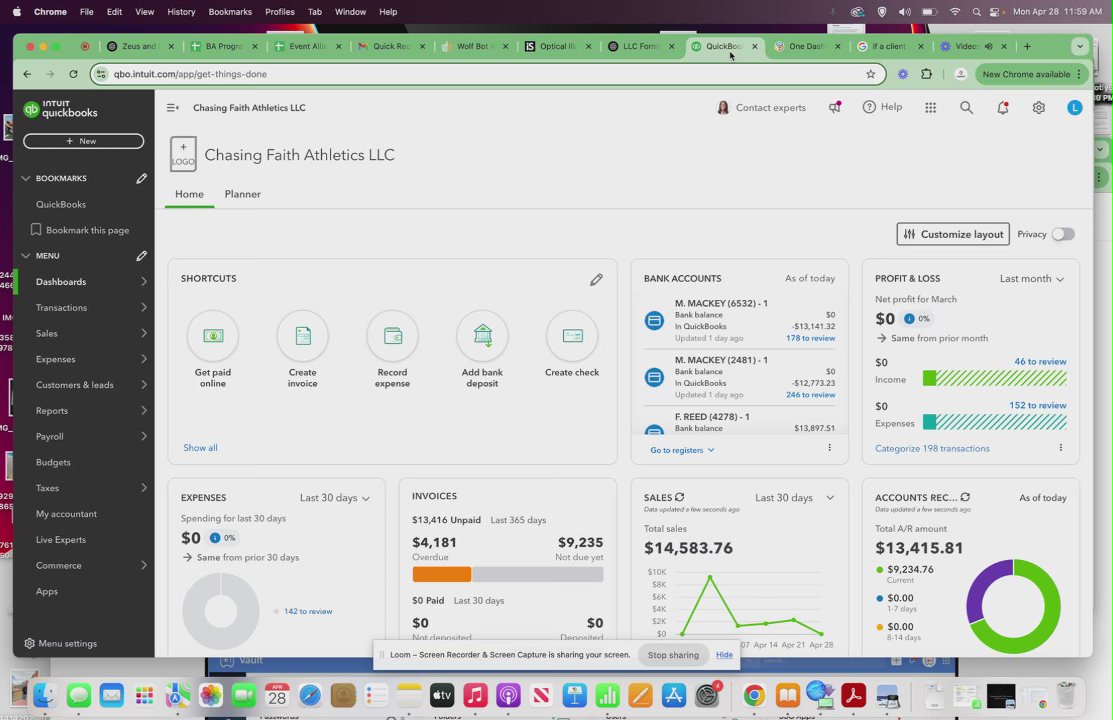
Task: Open Menu settings at sidebar bottom
Action: pyautogui.click(x=61, y=643)
